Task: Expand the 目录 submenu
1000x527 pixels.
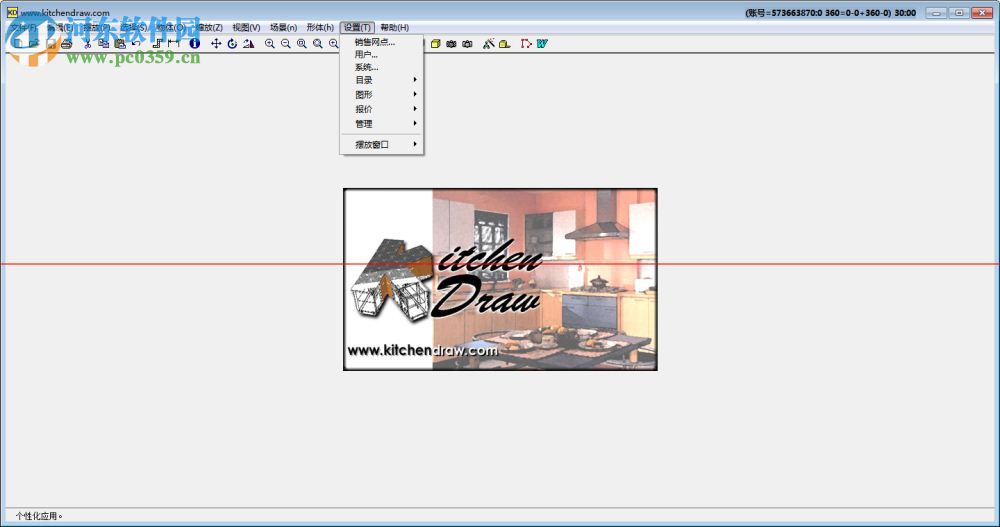Action: coord(382,80)
